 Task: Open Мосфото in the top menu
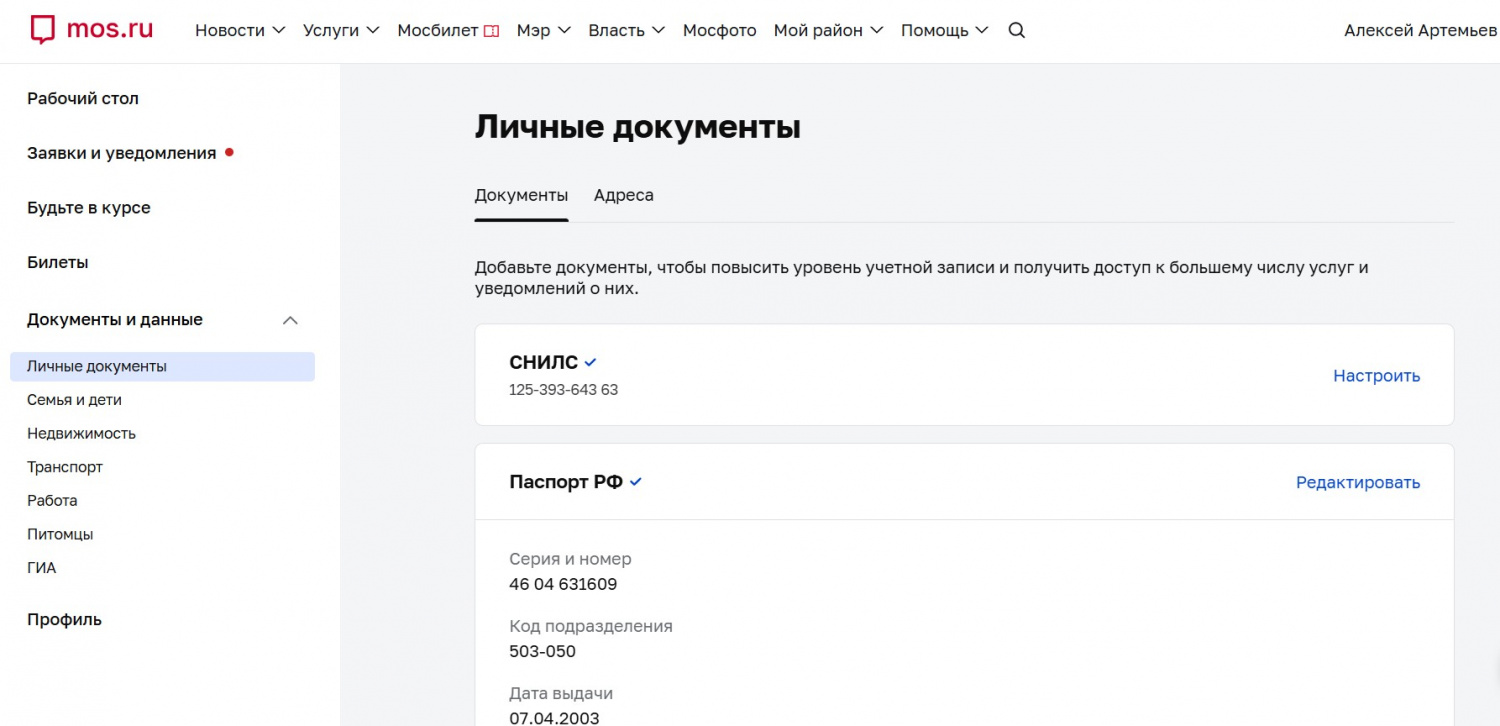(720, 30)
